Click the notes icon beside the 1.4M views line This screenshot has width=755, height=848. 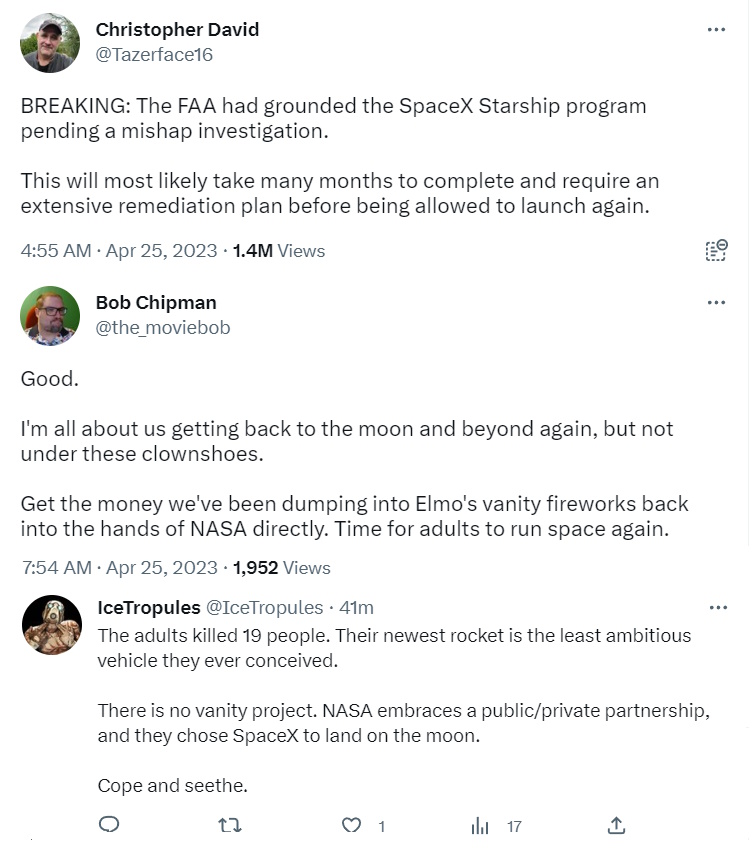coord(716,250)
